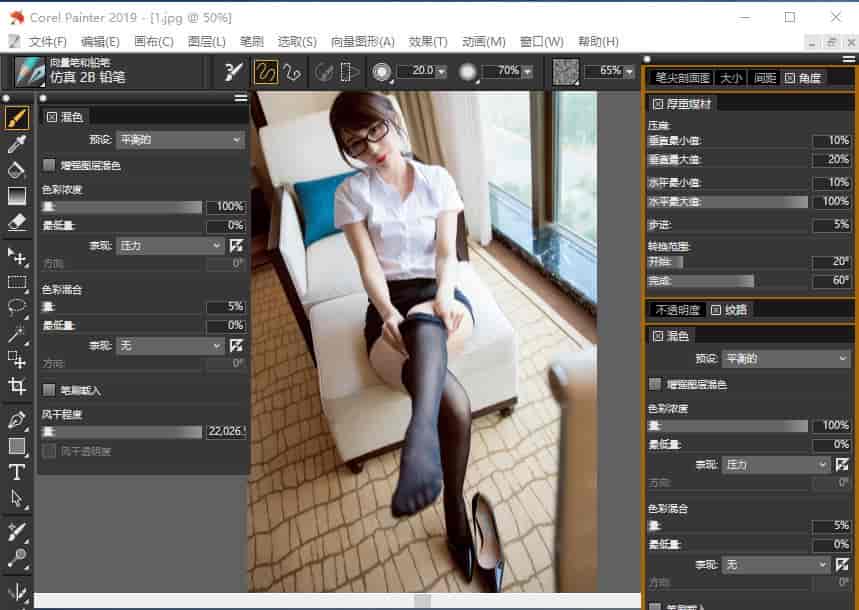Choose the Paint Bucket tool

click(x=17, y=170)
